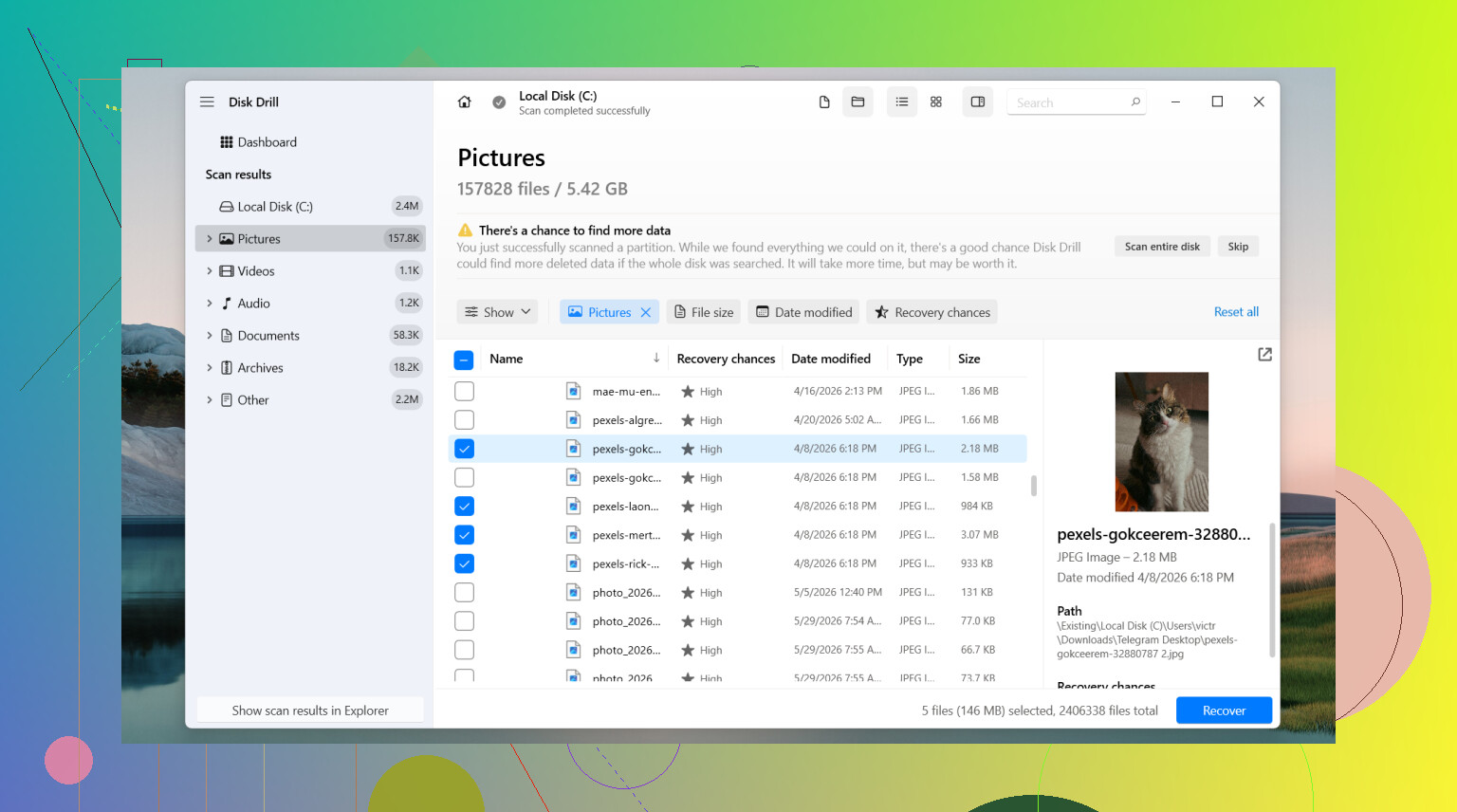The height and width of the screenshot is (812, 1457).
Task: Click the Scan entire disk button
Action: (x=1162, y=247)
